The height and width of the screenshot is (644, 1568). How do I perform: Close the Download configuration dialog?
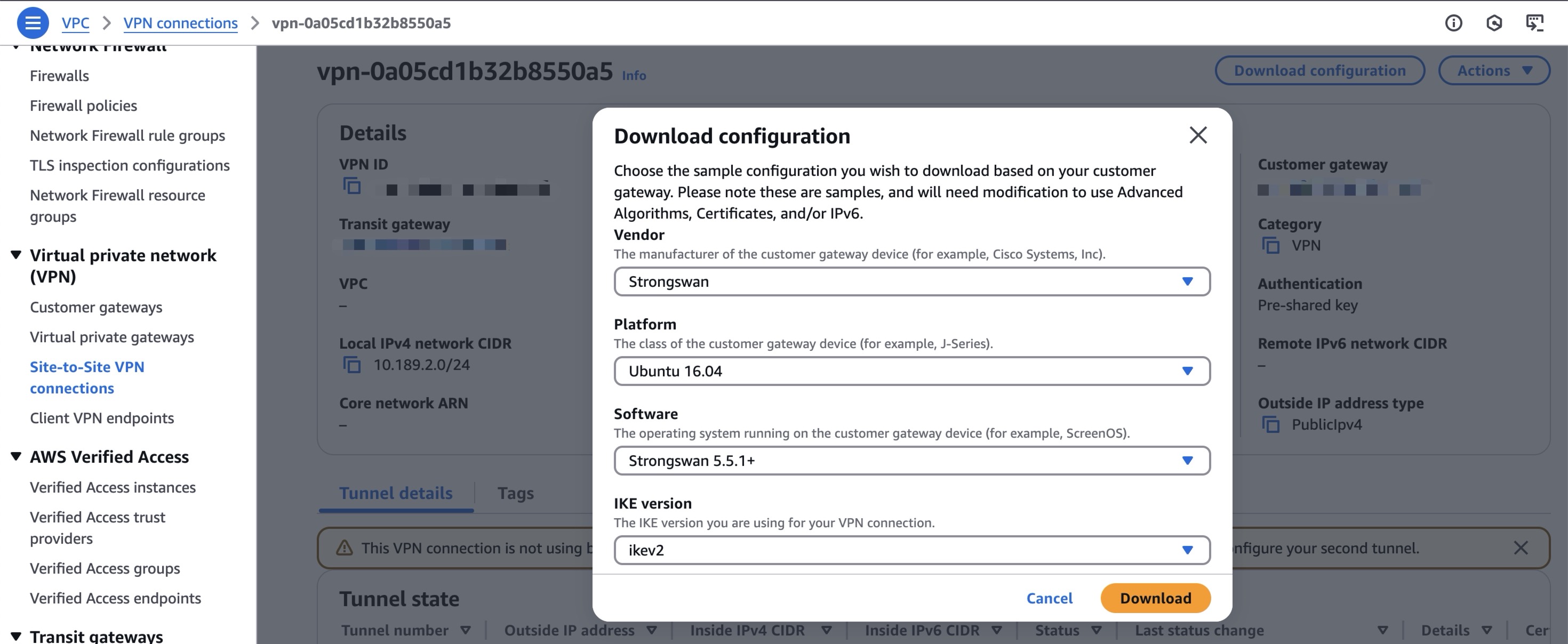tap(1198, 135)
